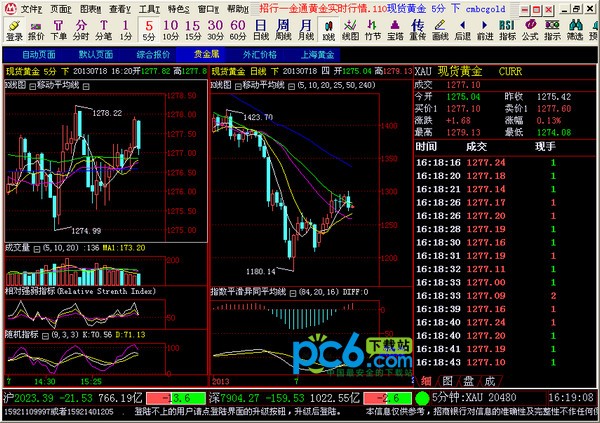600x423 pixels.
Task: Click the CMB logo icon in menu bar
Action: tap(10, 8)
